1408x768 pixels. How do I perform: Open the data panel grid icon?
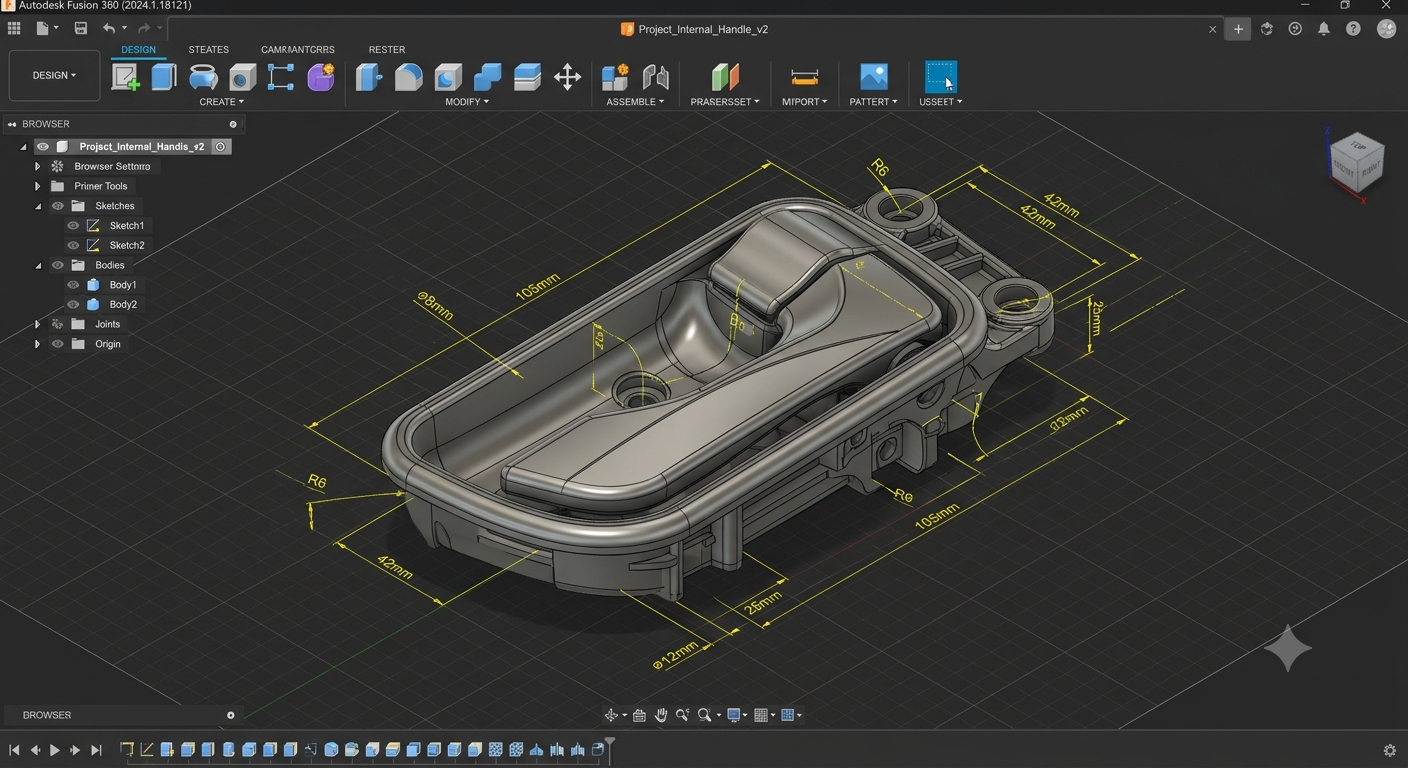pyautogui.click(x=14, y=29)
